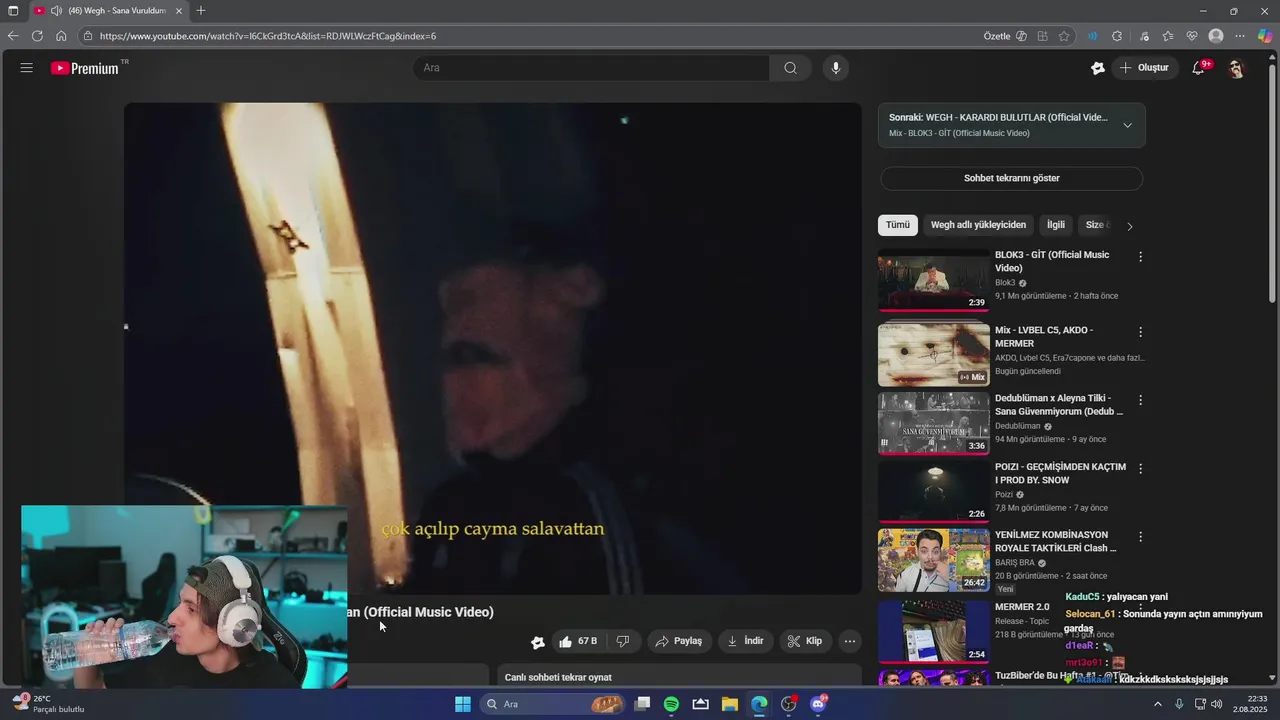1280x720 pixels.
Task: Click the YouTube search magnifier button
Action: pyautogui.click(x=790, y=68)
